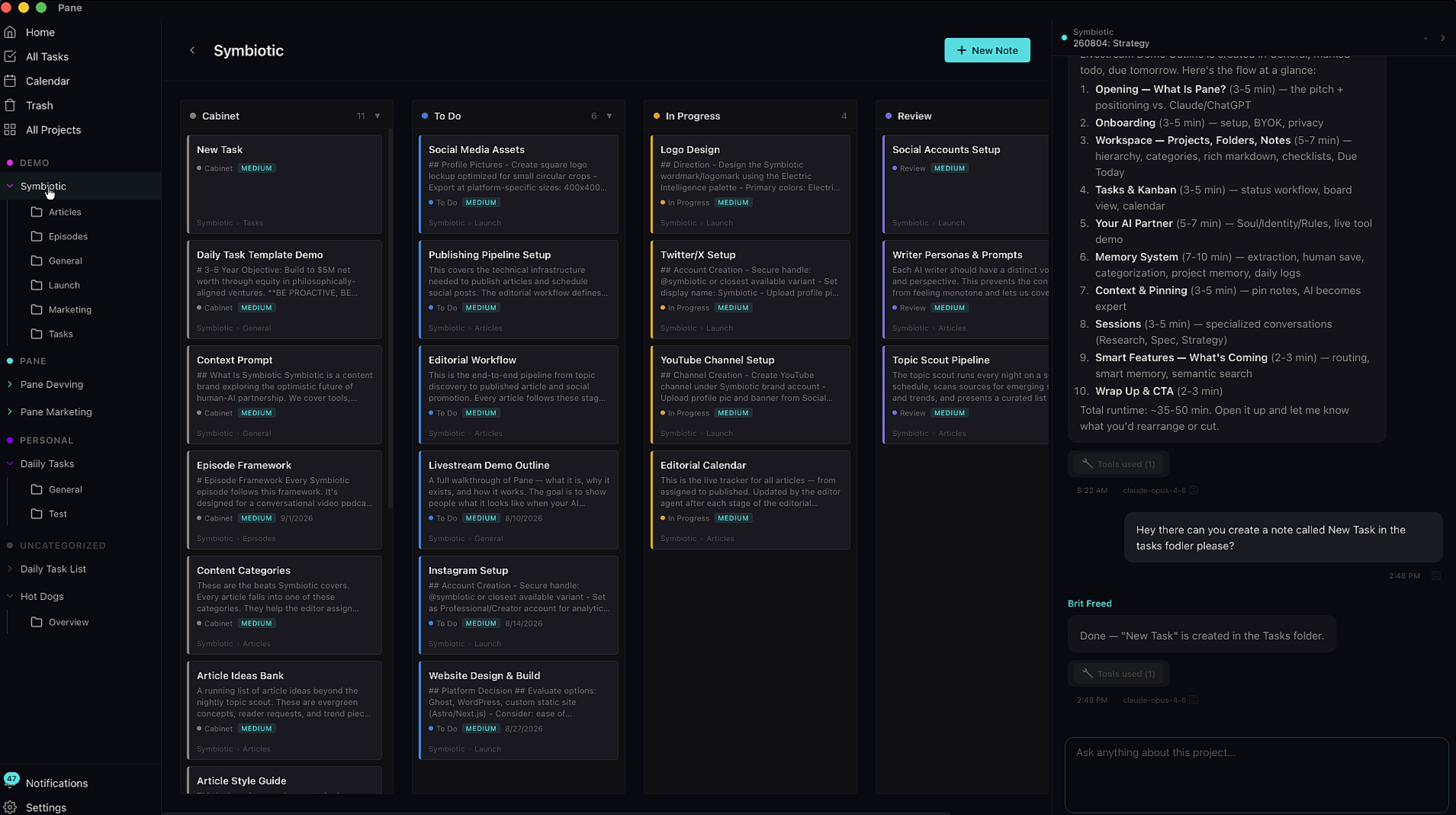This screenshot has height=815, width=1456.
Task: Expand Tools used (1) under Brit Freed reply
Action: 1119,674
